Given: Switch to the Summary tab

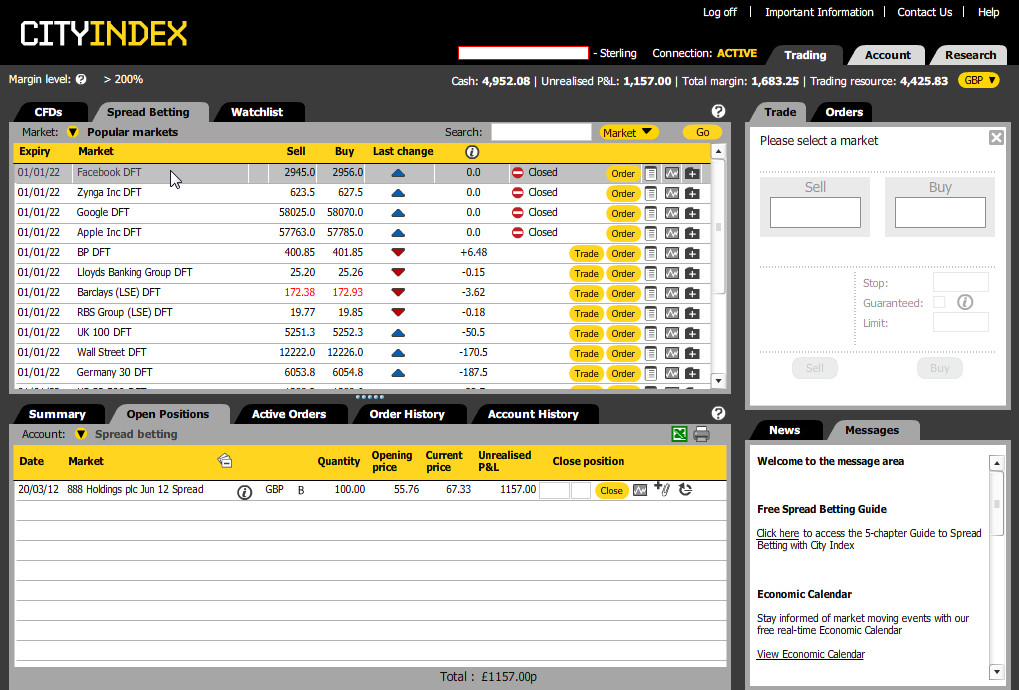Looking at the screenshot, I should pyautogui.click(x=57, y=415).
